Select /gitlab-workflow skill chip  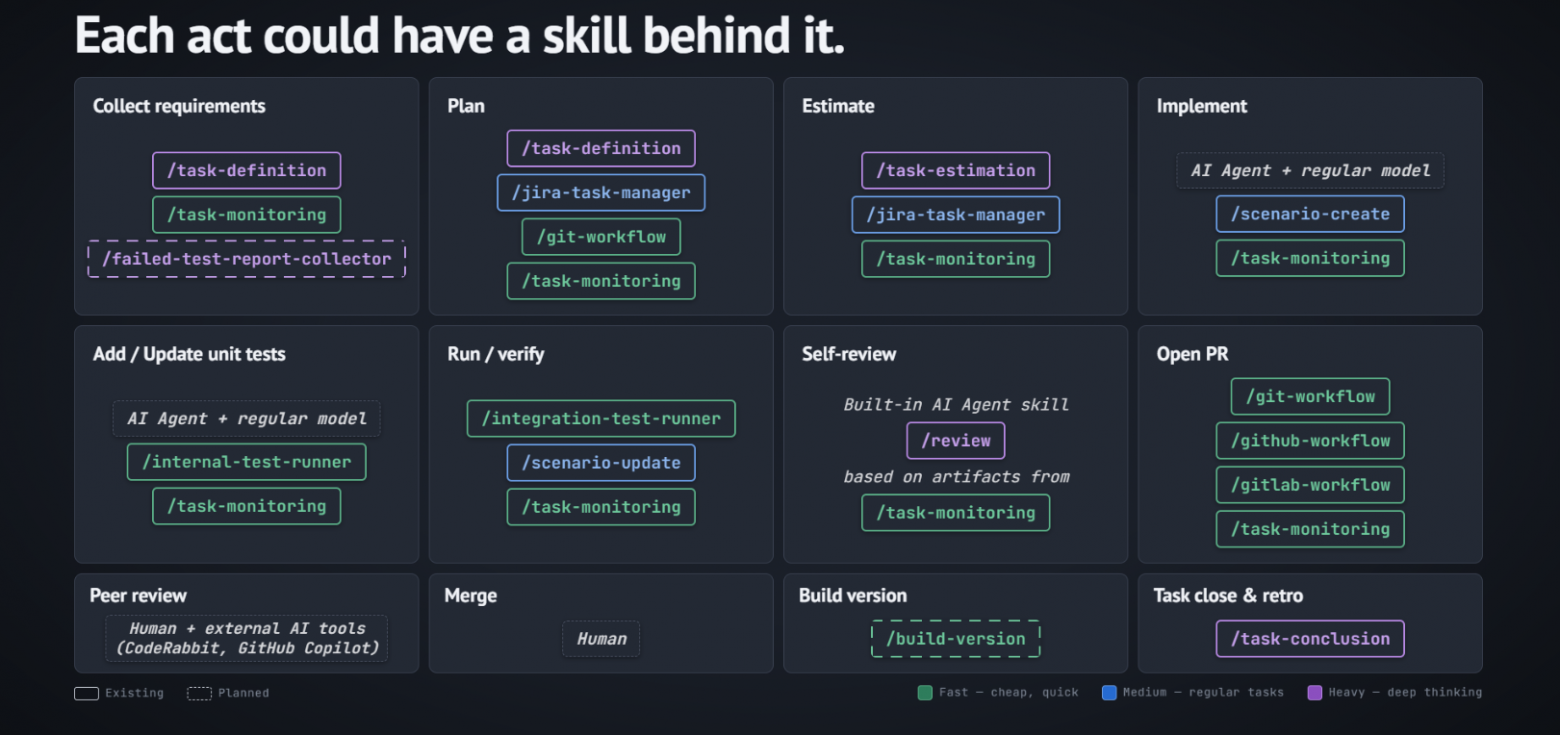pyautogui.click(x=1310, y=485)
